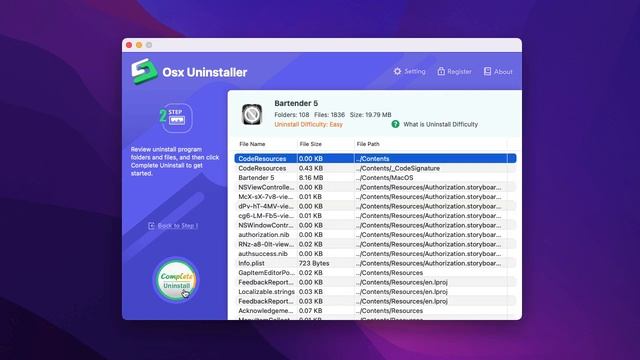Select the dPv-hT-4MV-vie... file row

[x=375, y=206]
